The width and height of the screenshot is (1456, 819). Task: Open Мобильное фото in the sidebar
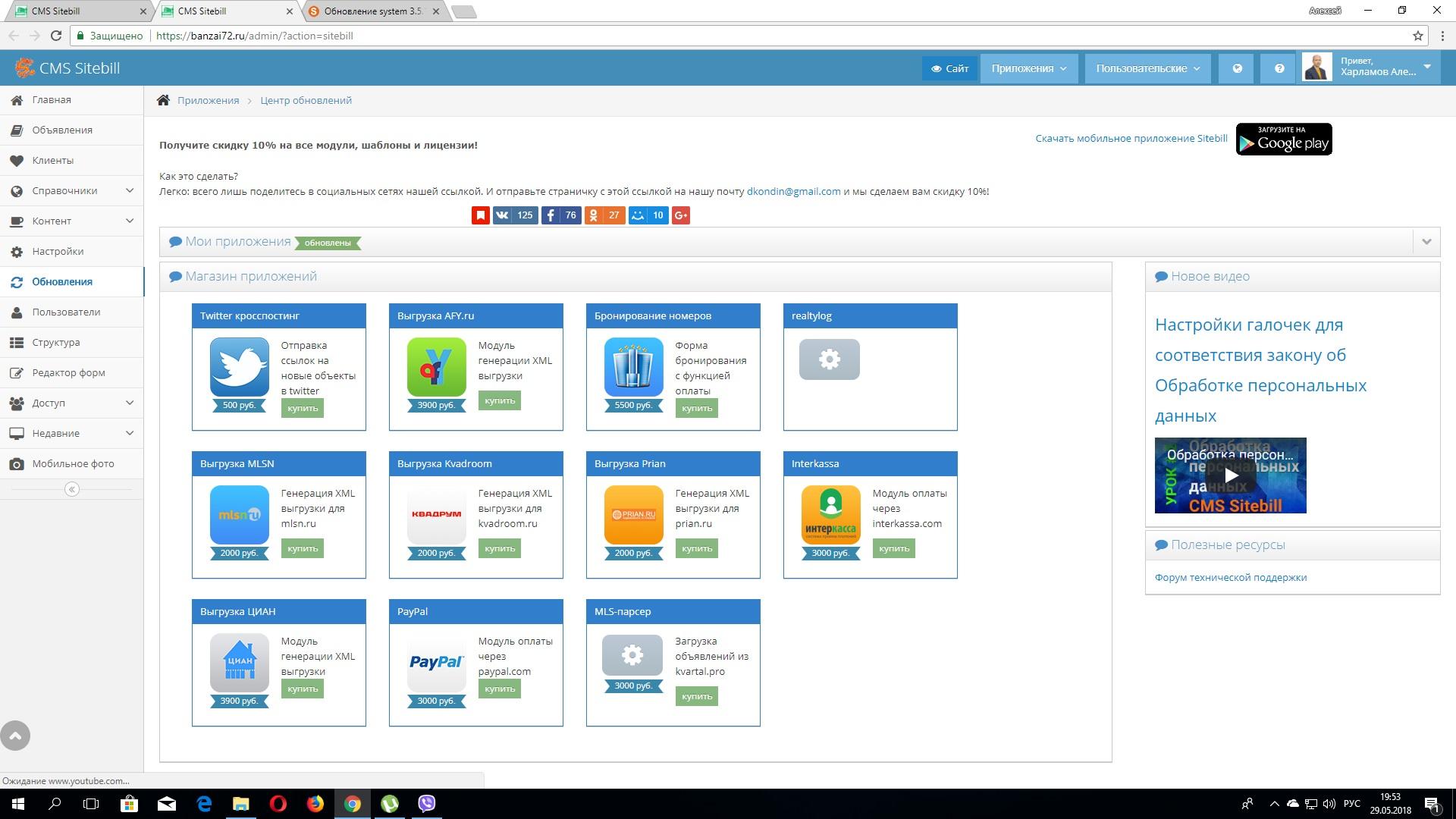[x=72, y=463]
